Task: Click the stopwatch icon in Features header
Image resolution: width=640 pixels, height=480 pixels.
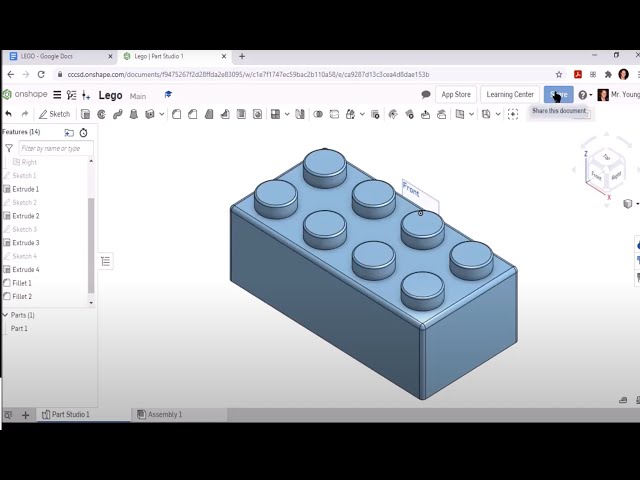Action: [83, 133]
